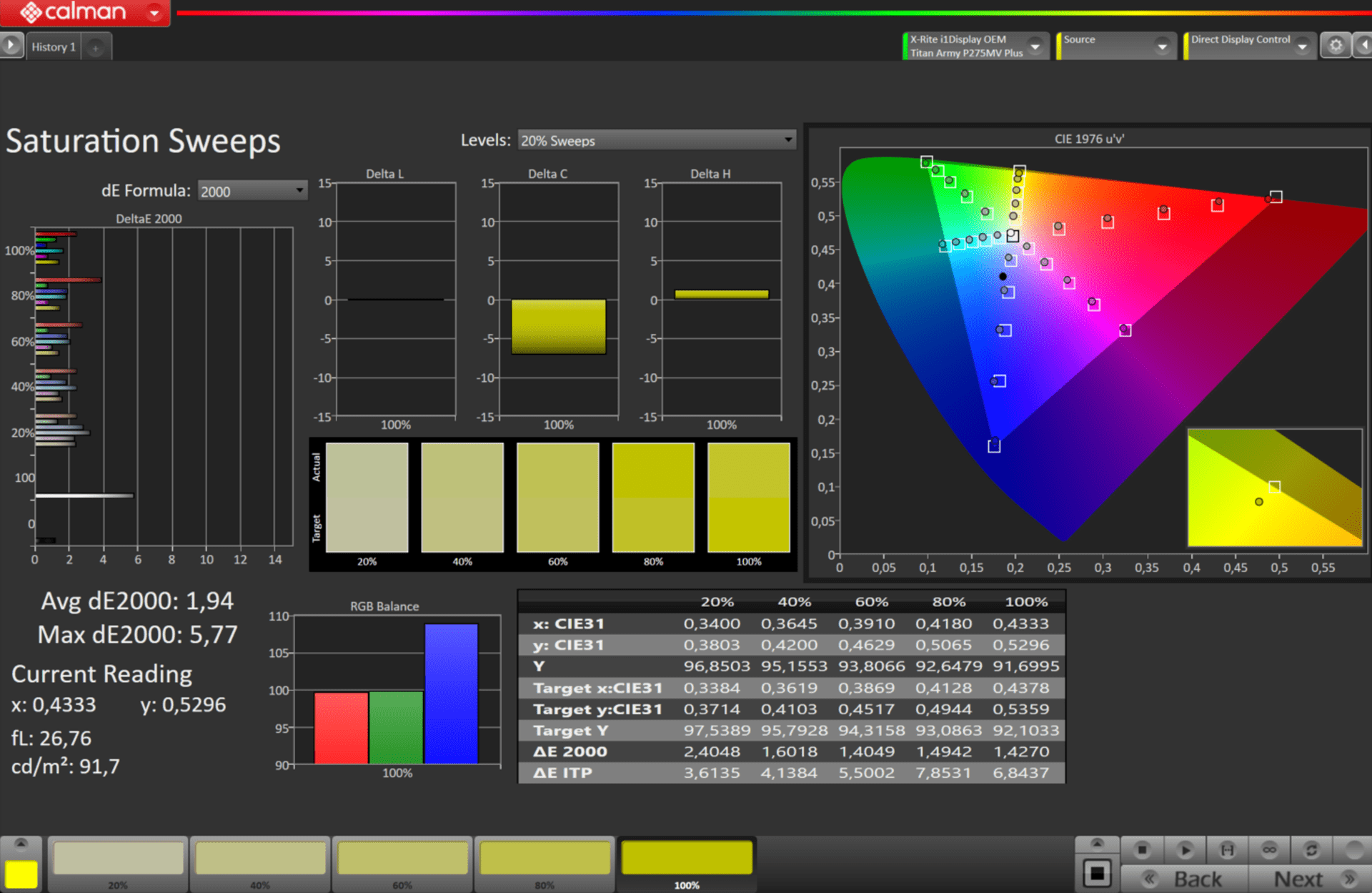Open the Direct Display Control dropdown
Screen dimensions: 1372x893
[1302, 46]
